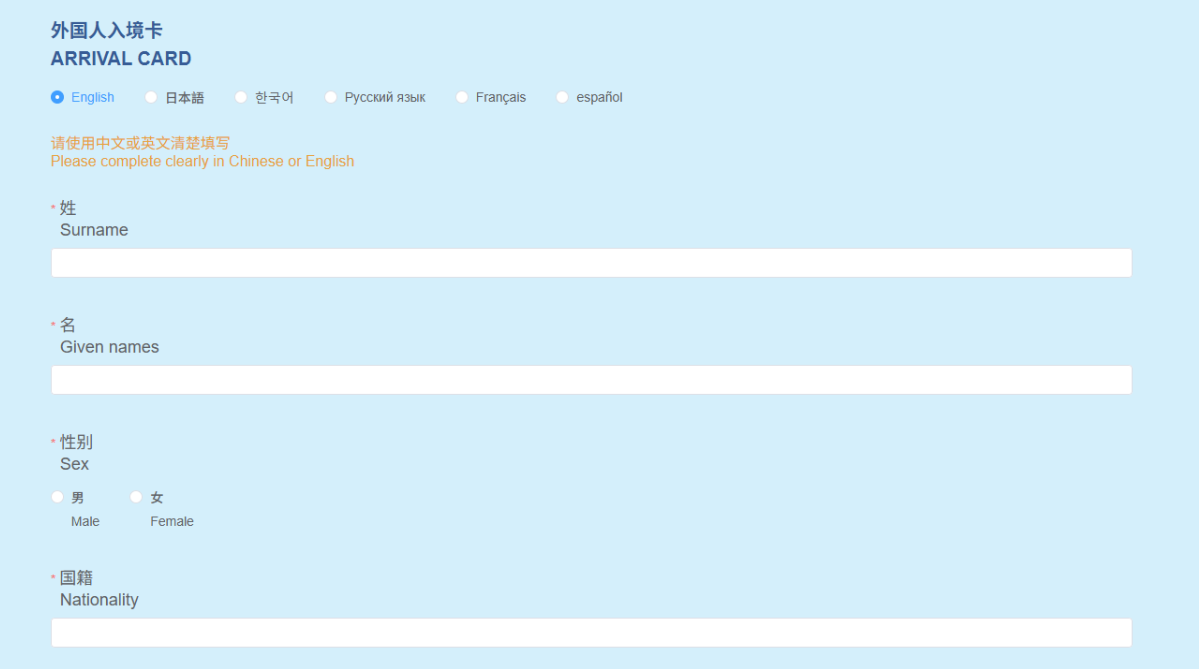Click into the Nationality input field
This screenshot has height=669, width=1199.
point(591,632)
